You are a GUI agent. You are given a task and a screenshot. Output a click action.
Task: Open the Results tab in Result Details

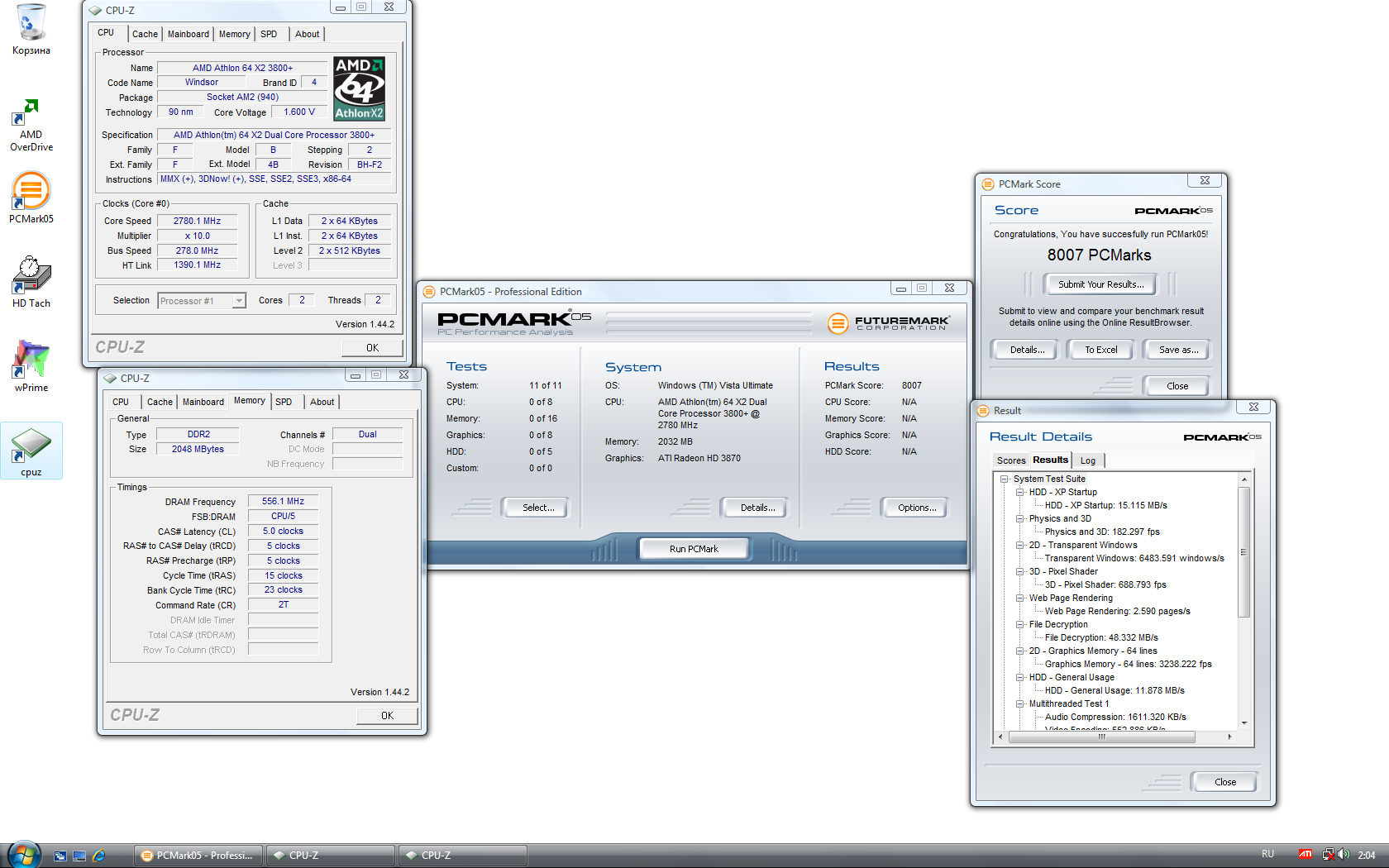tap(1050, 460)
